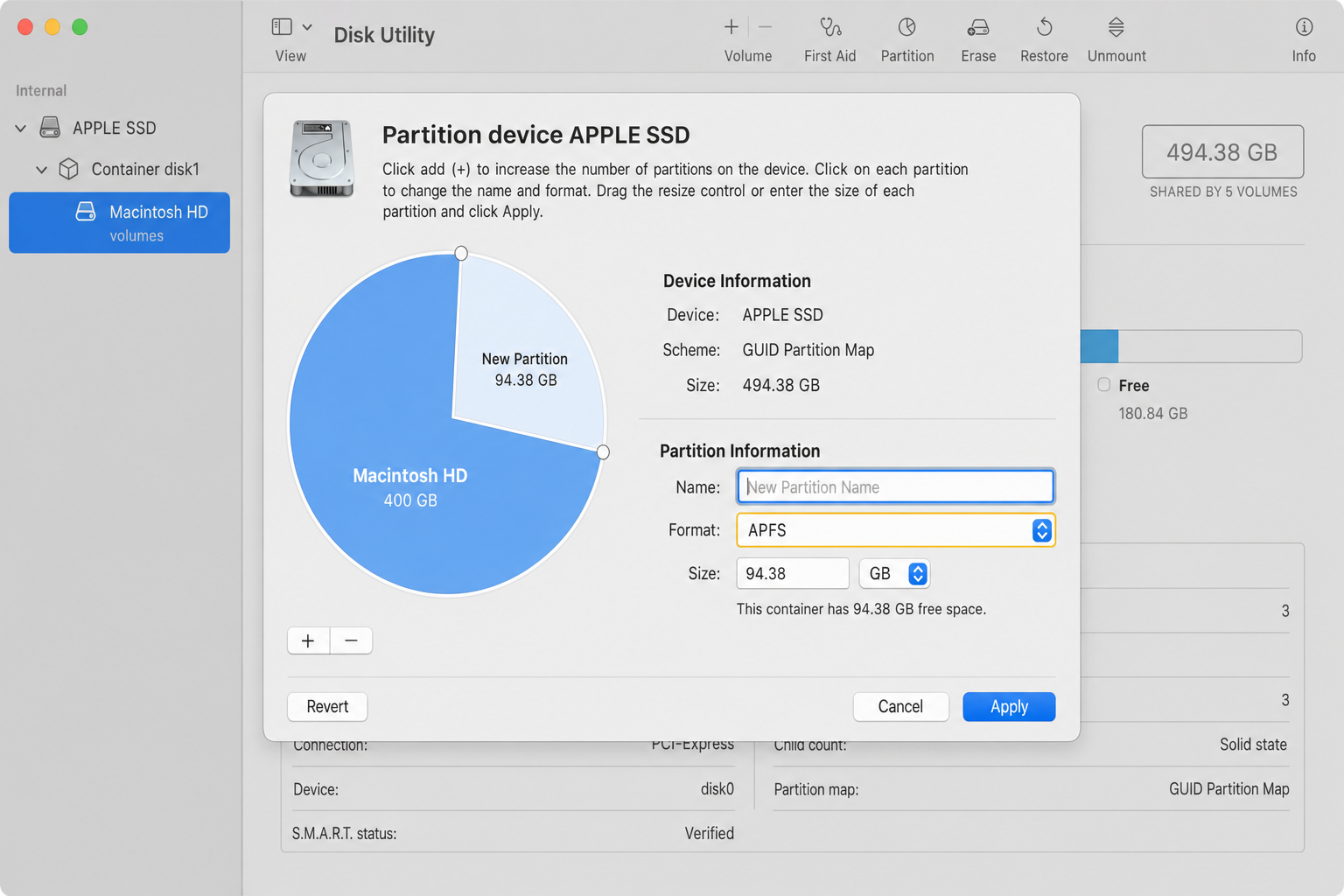Focus the New Partition Name field
Screen dimensions: 1344x896
(x=895, y=486)
